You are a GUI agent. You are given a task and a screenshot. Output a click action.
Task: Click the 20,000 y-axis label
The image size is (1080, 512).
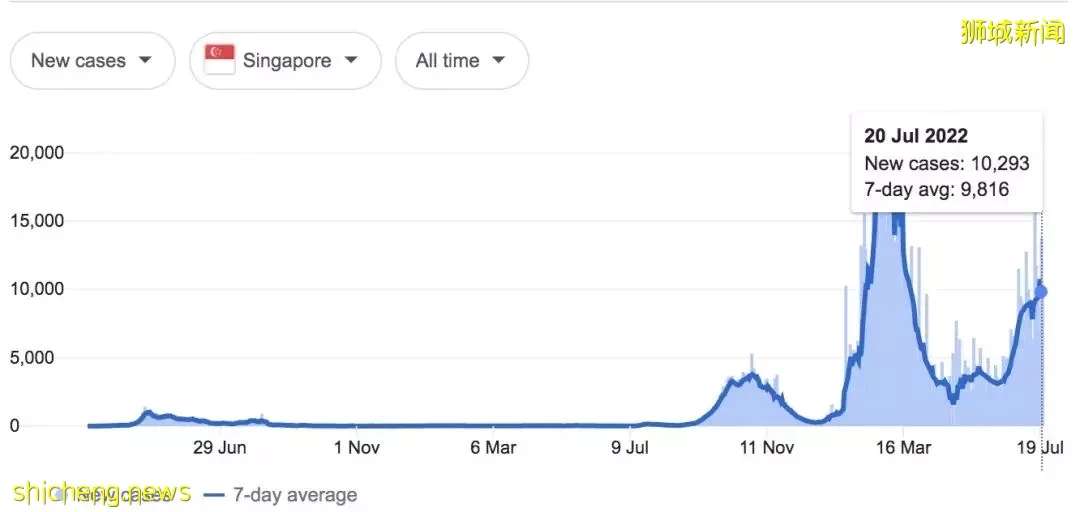point(37,152)
